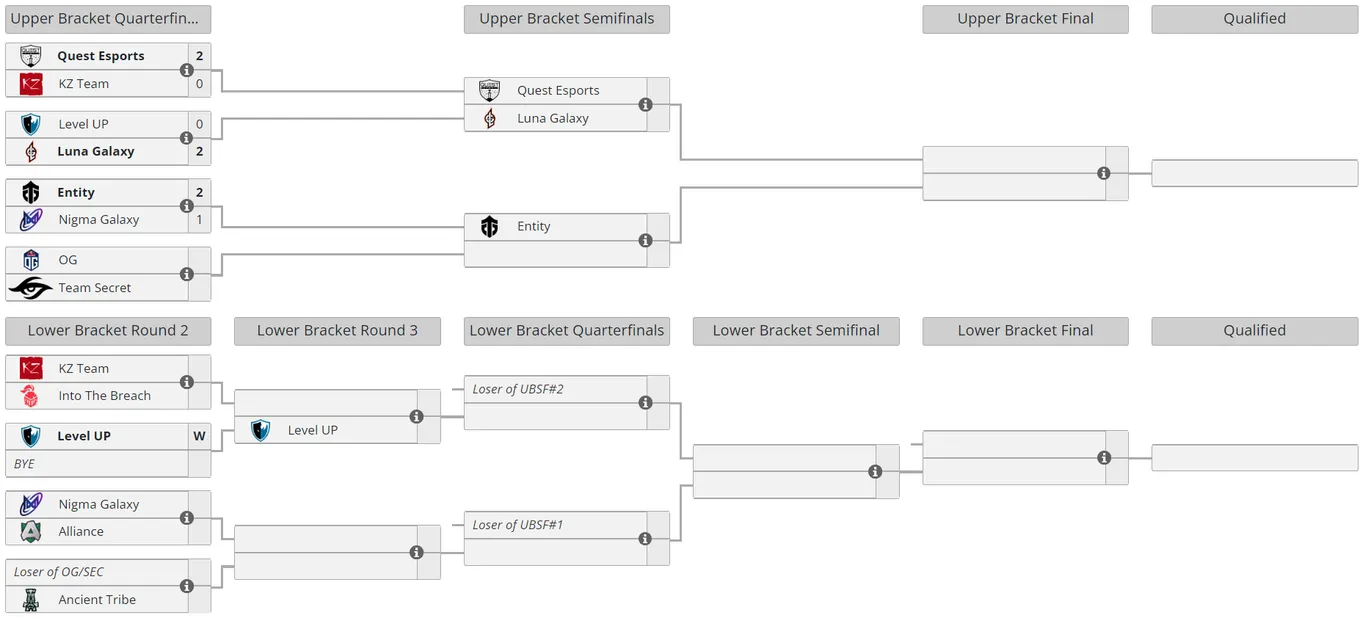Select the Lower Bracket Round 3 header
This screenshot has width=1360, height=618.
337,331
